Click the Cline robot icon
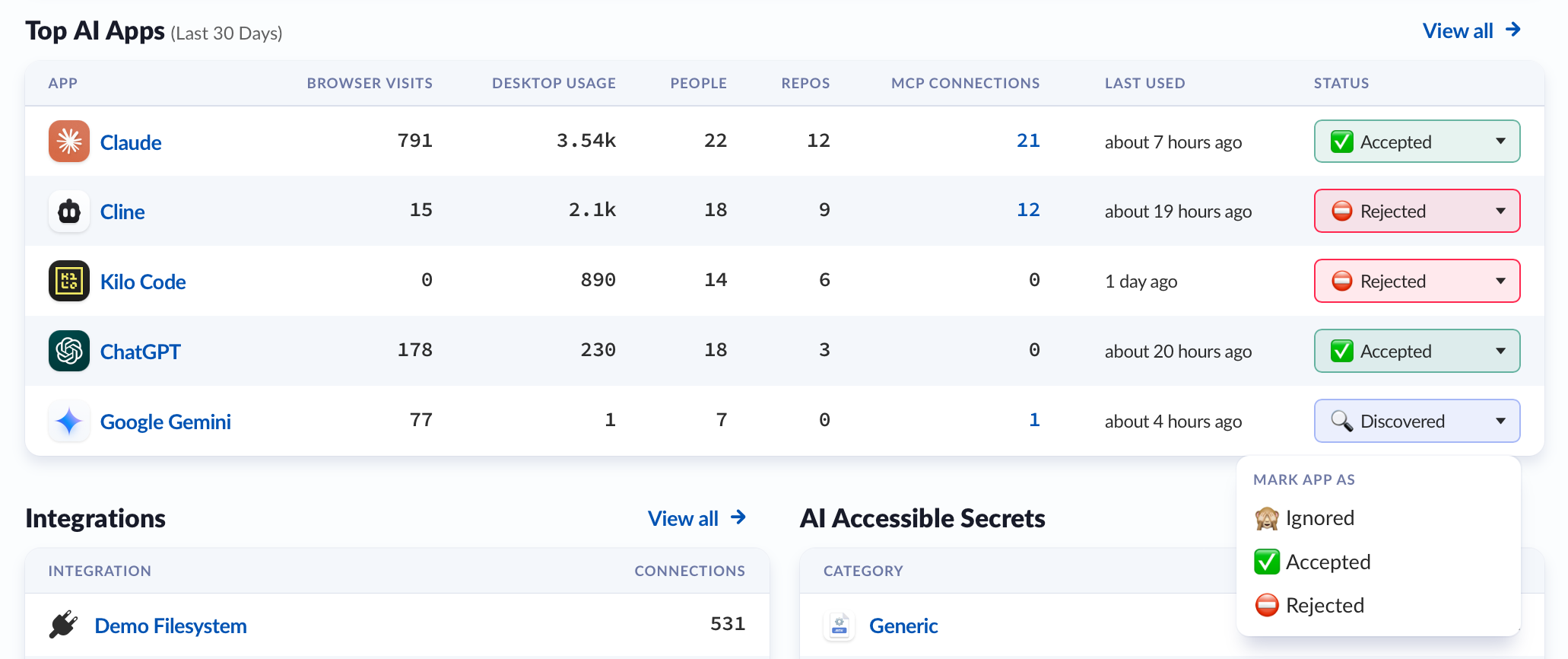Image resolution: width=1568 pixels, height=659 pixels. point(69,212)
